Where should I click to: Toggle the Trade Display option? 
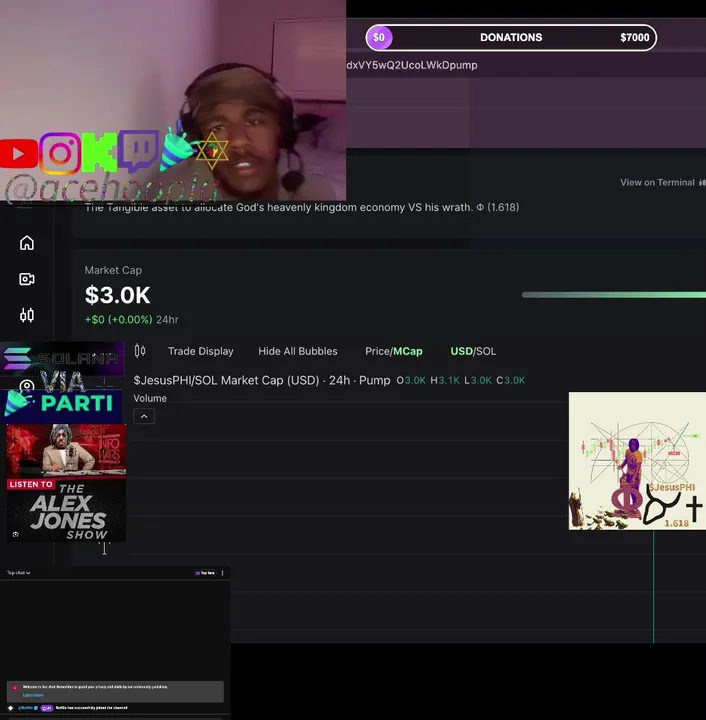point(201,351)
